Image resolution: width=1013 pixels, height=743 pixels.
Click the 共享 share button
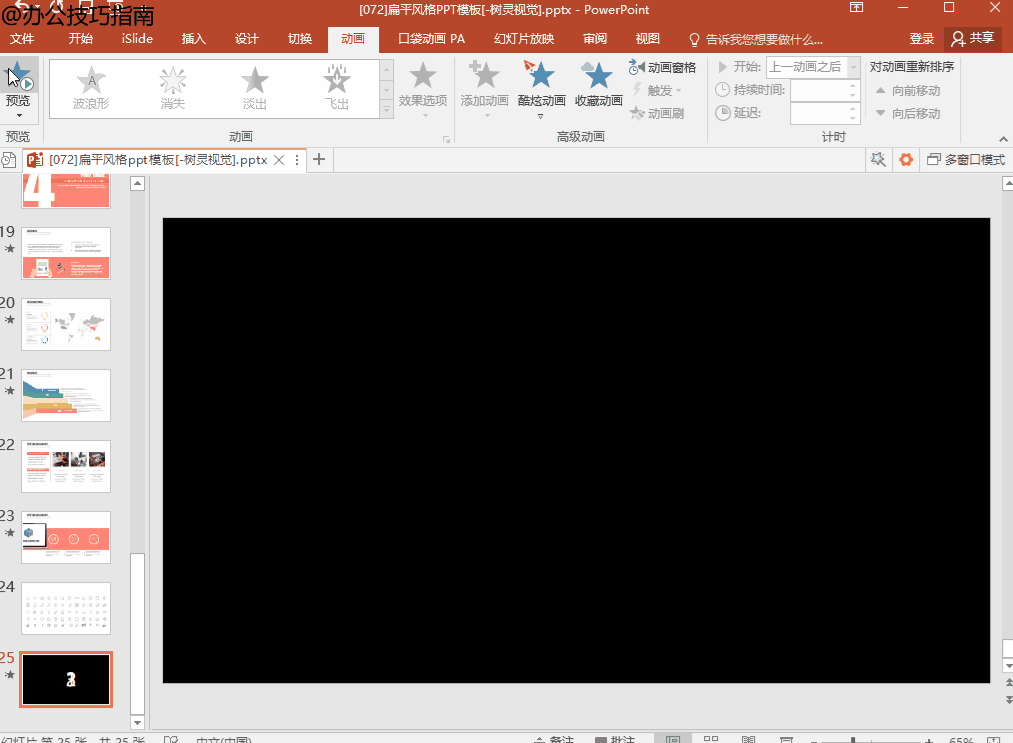pos(973,39)
